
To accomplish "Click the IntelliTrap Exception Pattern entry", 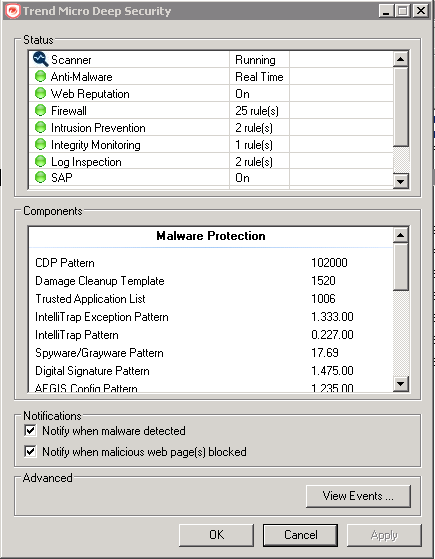I will click(x=102, y=317).
